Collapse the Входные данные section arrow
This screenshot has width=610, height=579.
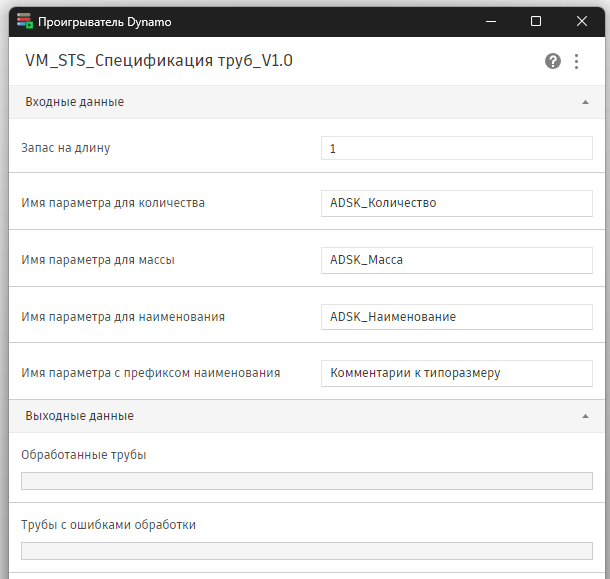[585, 102]
